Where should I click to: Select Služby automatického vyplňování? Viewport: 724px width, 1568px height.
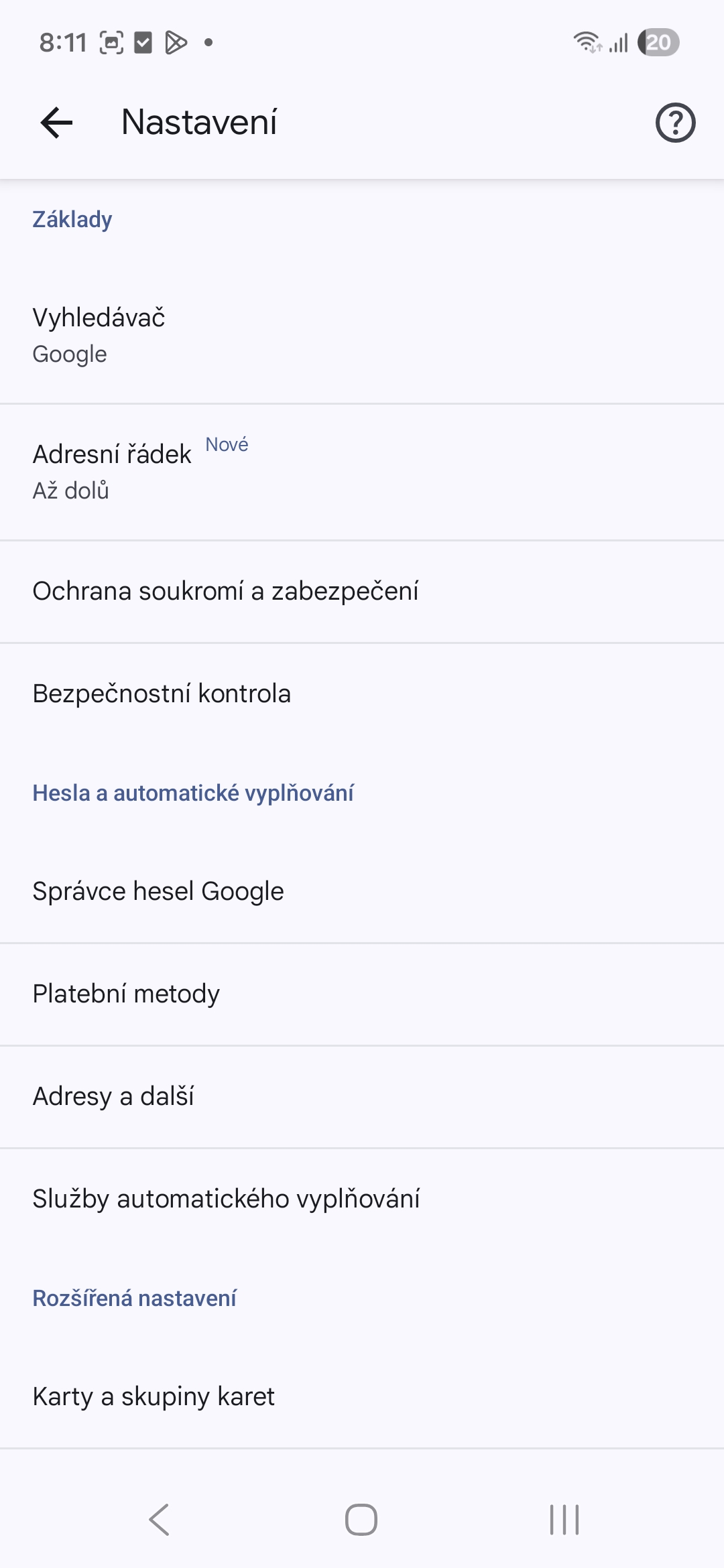(362, 1199)
